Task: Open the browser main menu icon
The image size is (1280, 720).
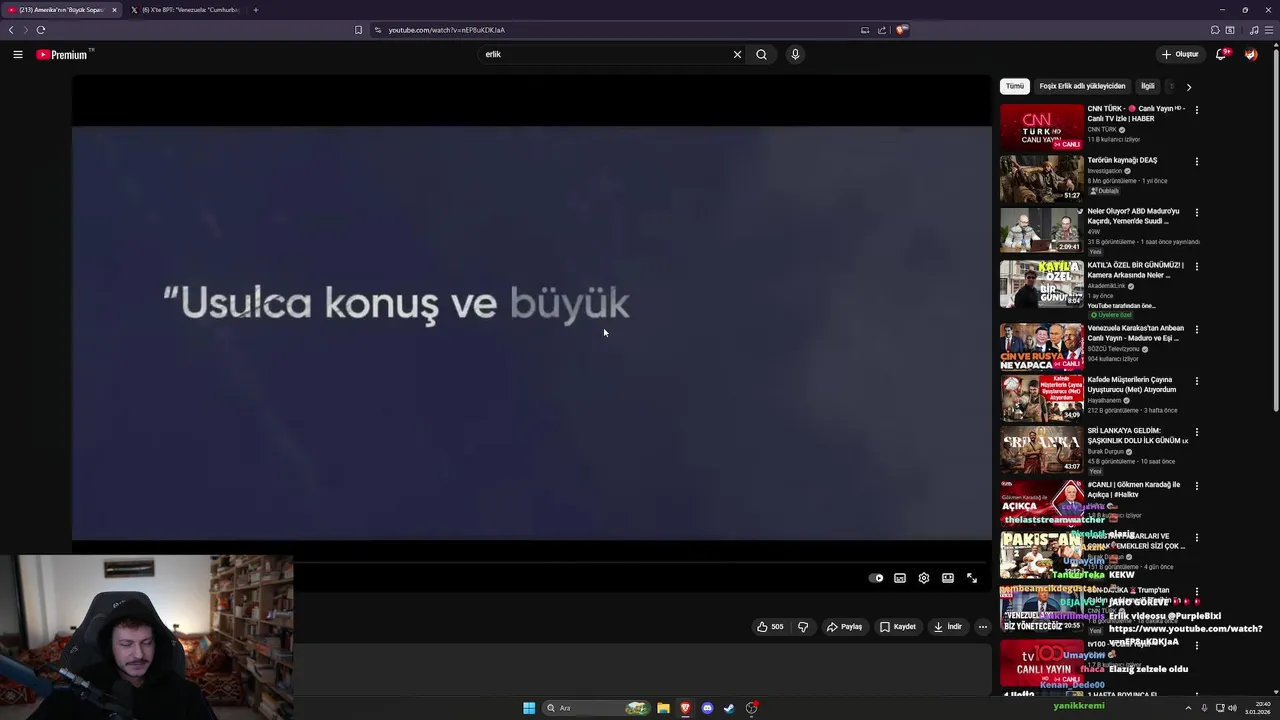Action: click(1270, 30)
